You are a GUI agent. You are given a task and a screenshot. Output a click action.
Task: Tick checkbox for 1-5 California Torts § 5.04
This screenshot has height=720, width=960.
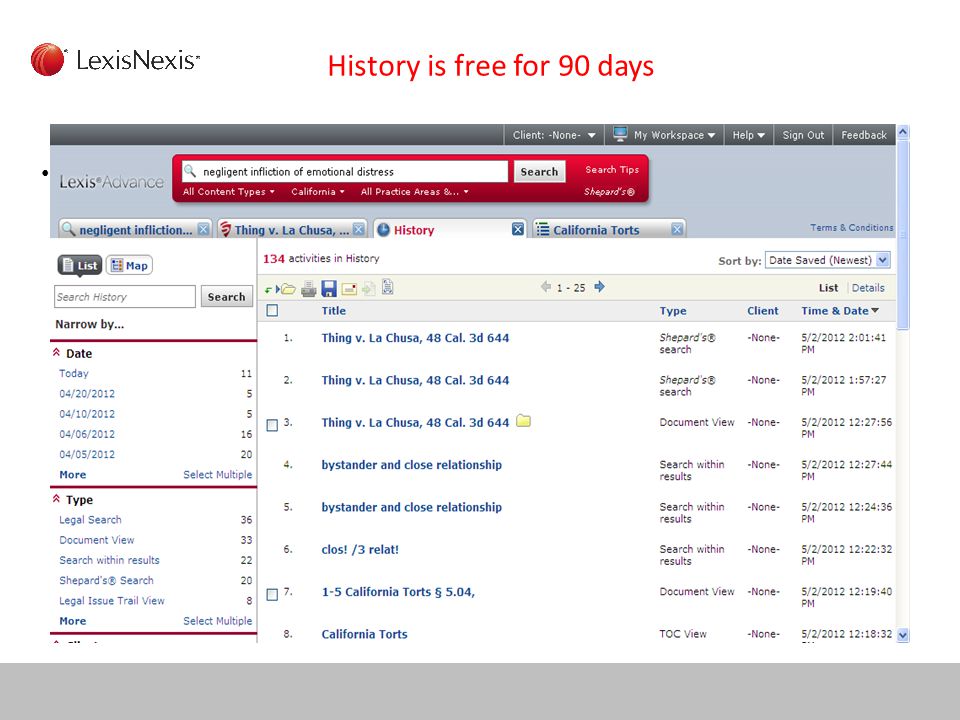272,594
